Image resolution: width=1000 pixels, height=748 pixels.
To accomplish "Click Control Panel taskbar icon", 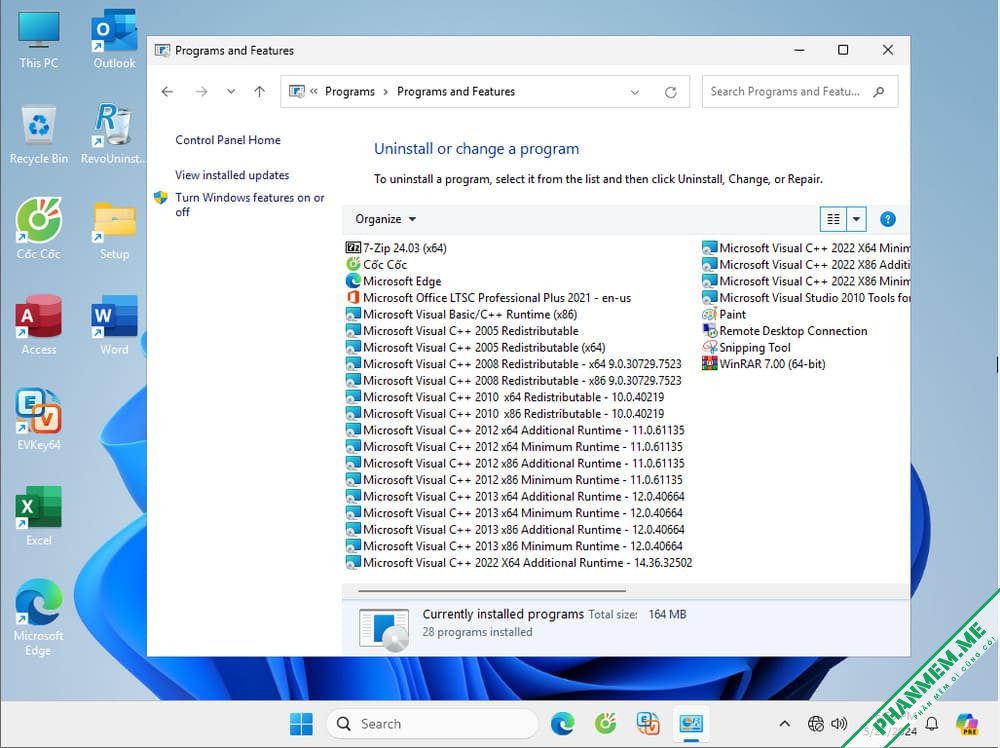I will click(x=691, y=724).
